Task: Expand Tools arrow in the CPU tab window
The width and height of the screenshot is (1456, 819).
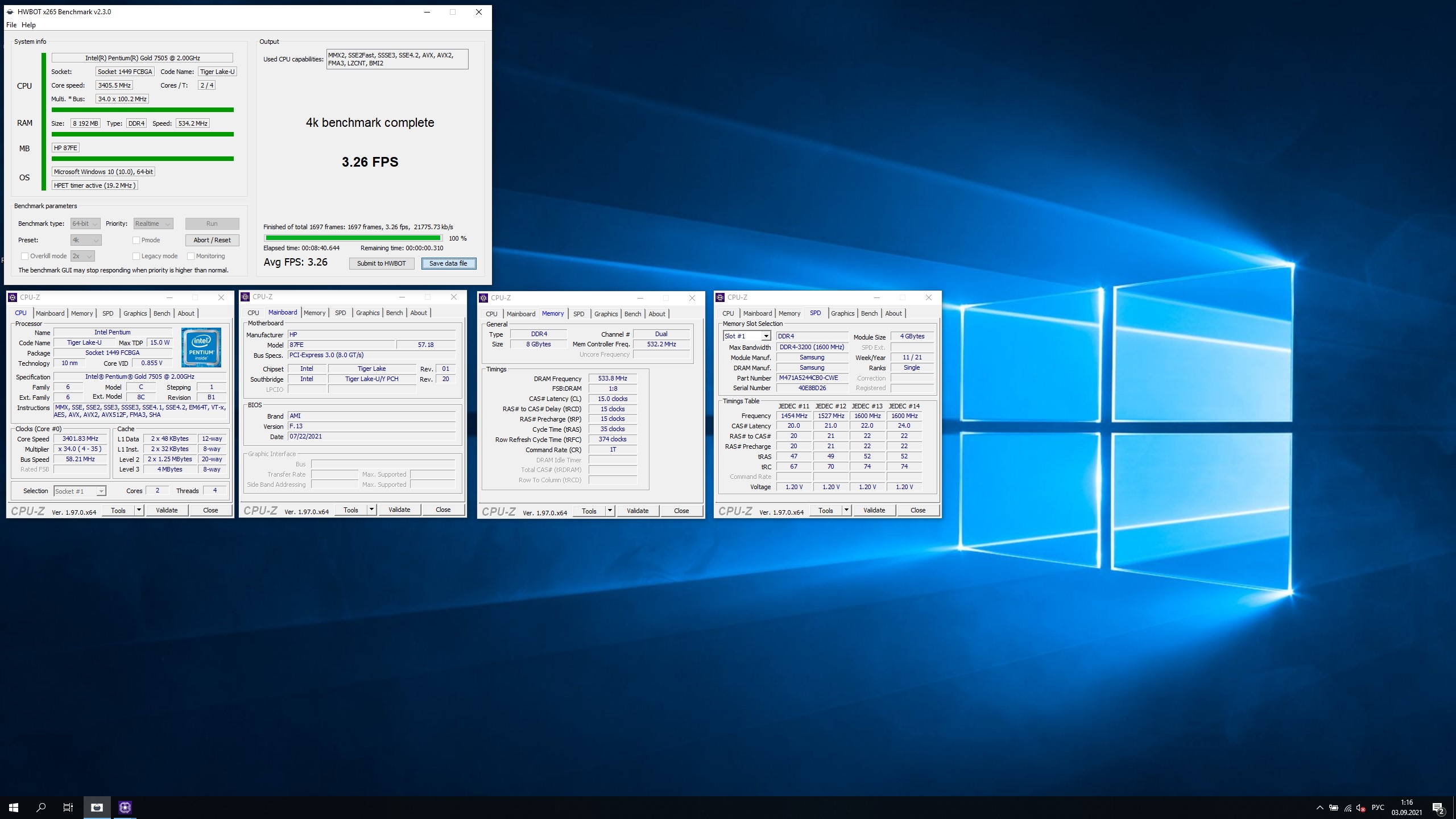Action: click(x=139, y=510)
